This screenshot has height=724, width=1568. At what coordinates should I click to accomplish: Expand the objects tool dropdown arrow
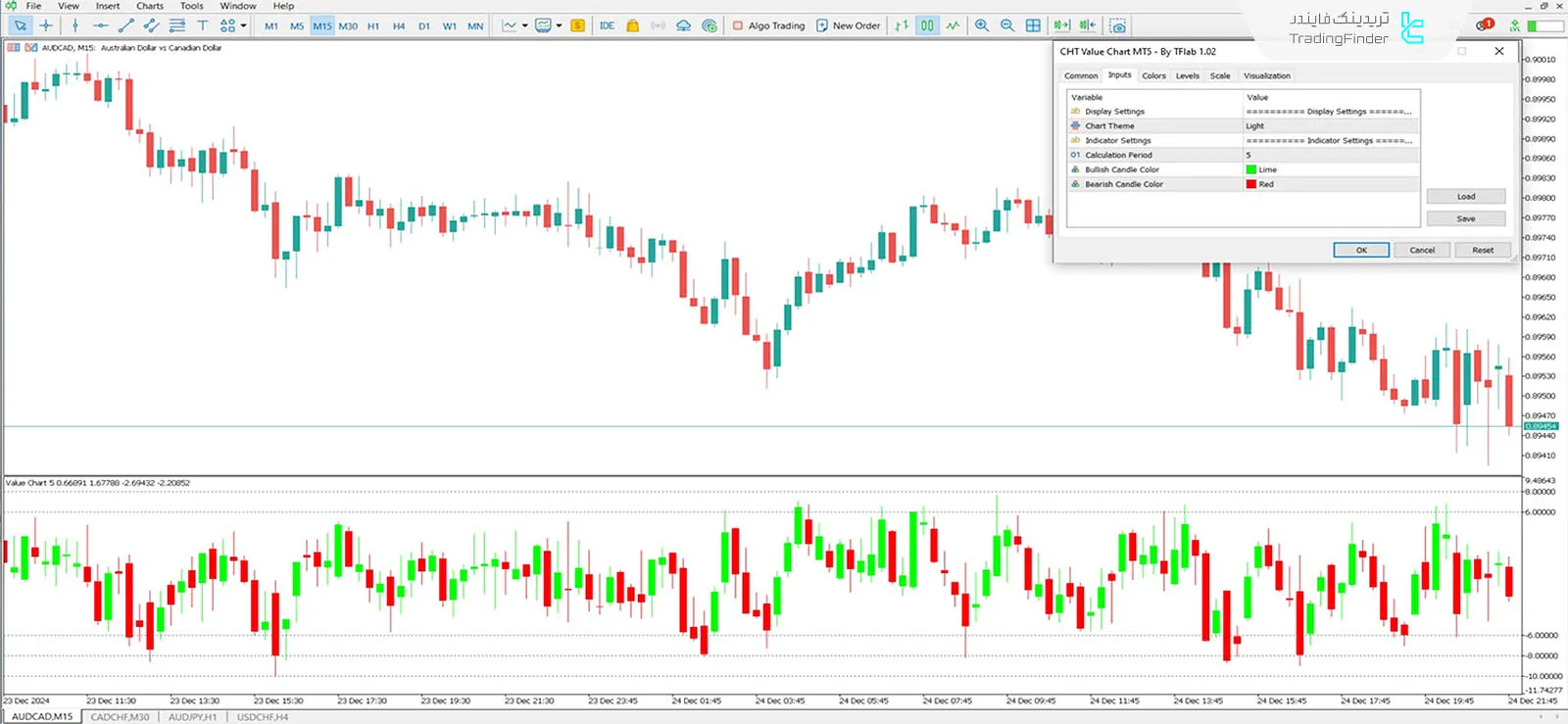(243, 25)
